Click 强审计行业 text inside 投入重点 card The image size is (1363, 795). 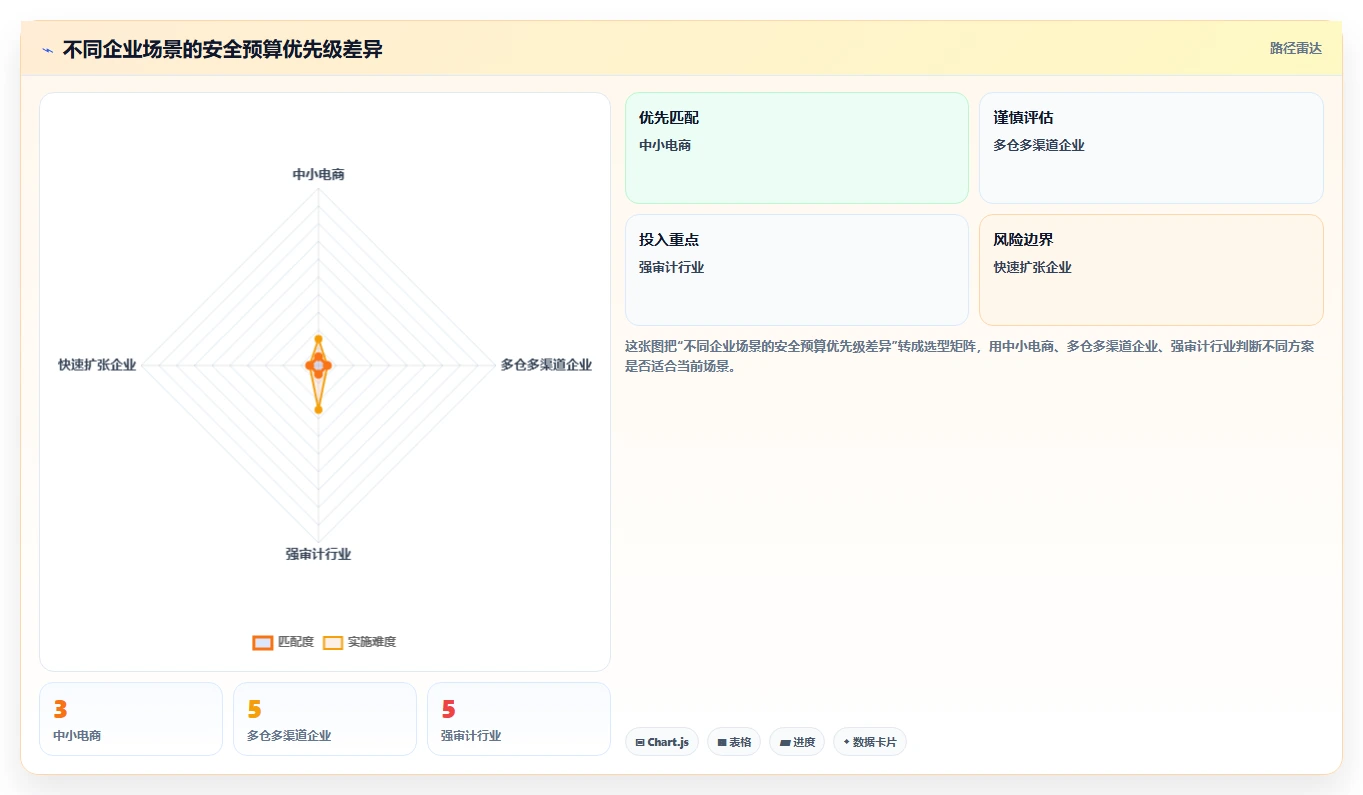672,267
